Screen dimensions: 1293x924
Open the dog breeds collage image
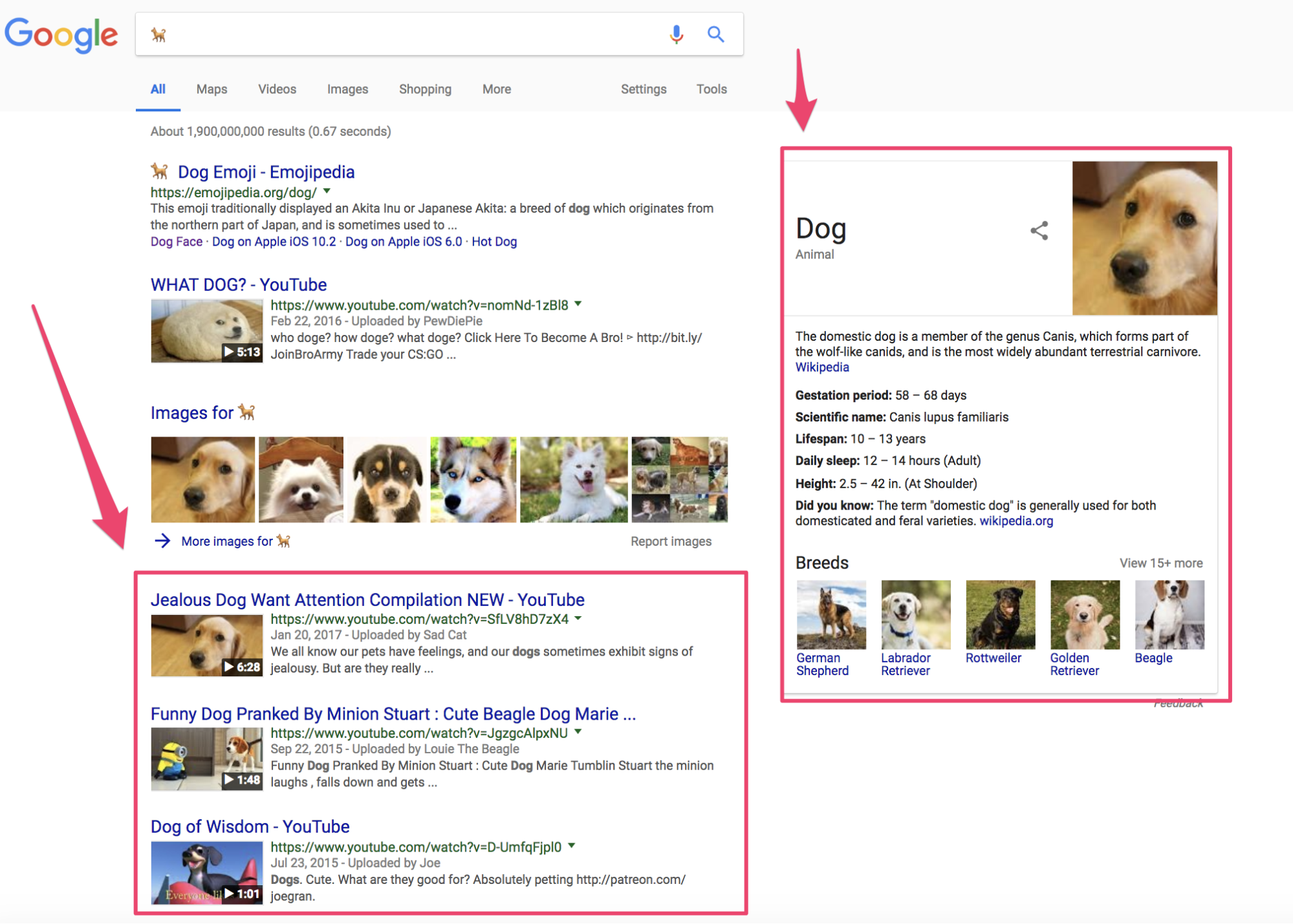(679, 480)
